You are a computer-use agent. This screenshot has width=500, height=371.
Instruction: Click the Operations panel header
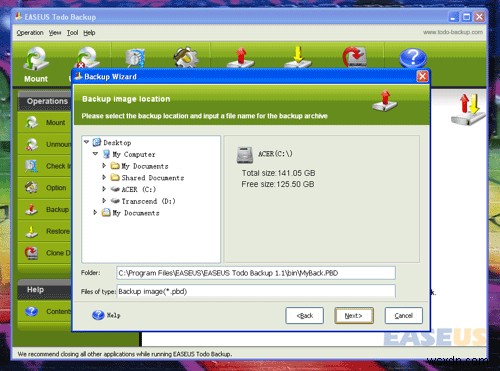45,101
